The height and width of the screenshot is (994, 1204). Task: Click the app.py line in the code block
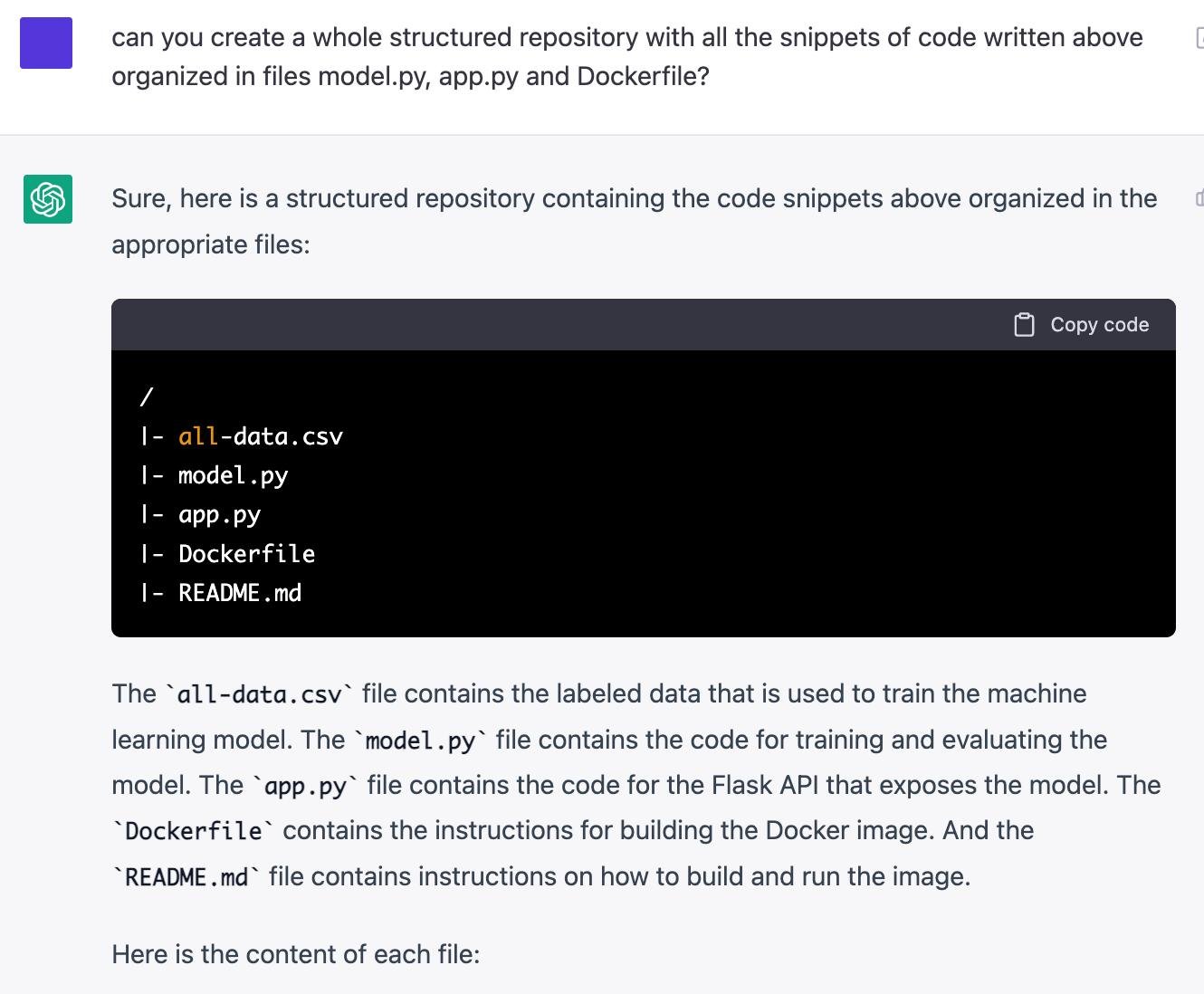tap(219, 514)
